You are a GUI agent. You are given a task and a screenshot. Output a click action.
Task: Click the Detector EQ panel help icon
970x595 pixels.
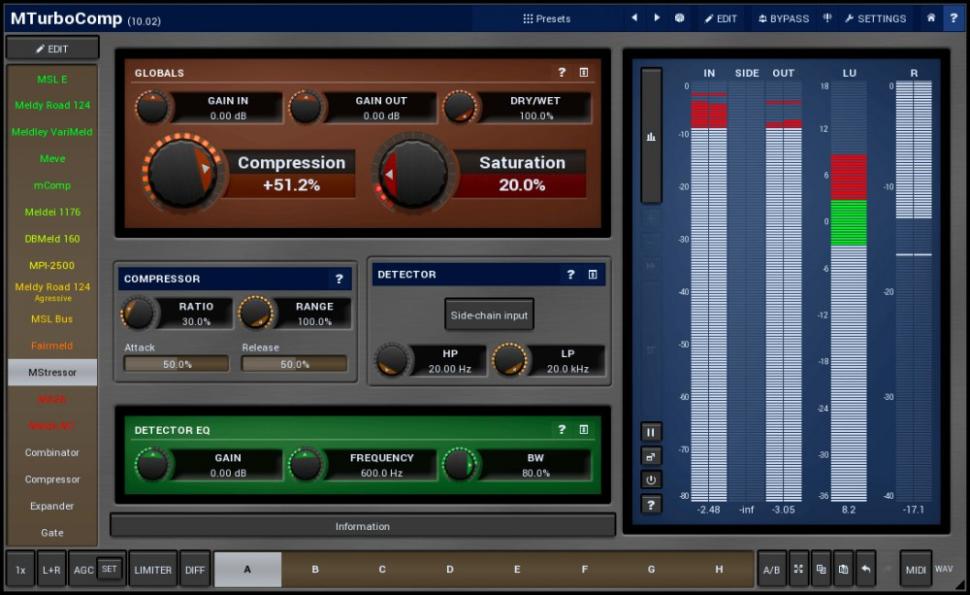(562, 430)
